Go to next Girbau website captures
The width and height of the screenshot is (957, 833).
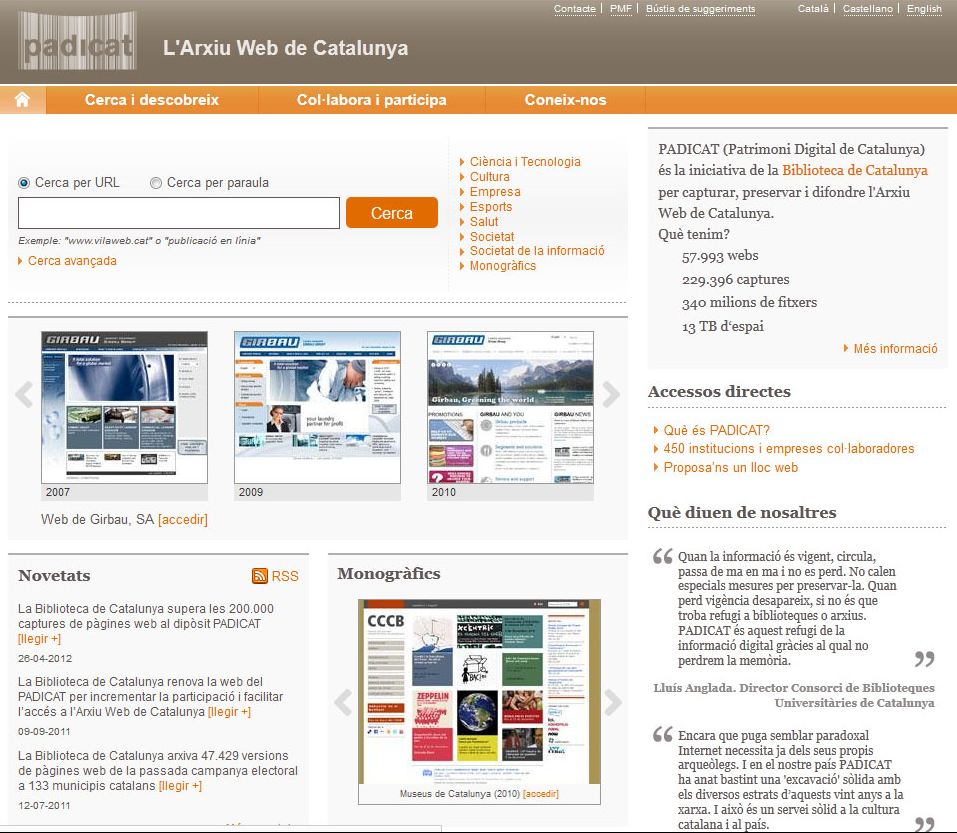click(x=611, y=395)
